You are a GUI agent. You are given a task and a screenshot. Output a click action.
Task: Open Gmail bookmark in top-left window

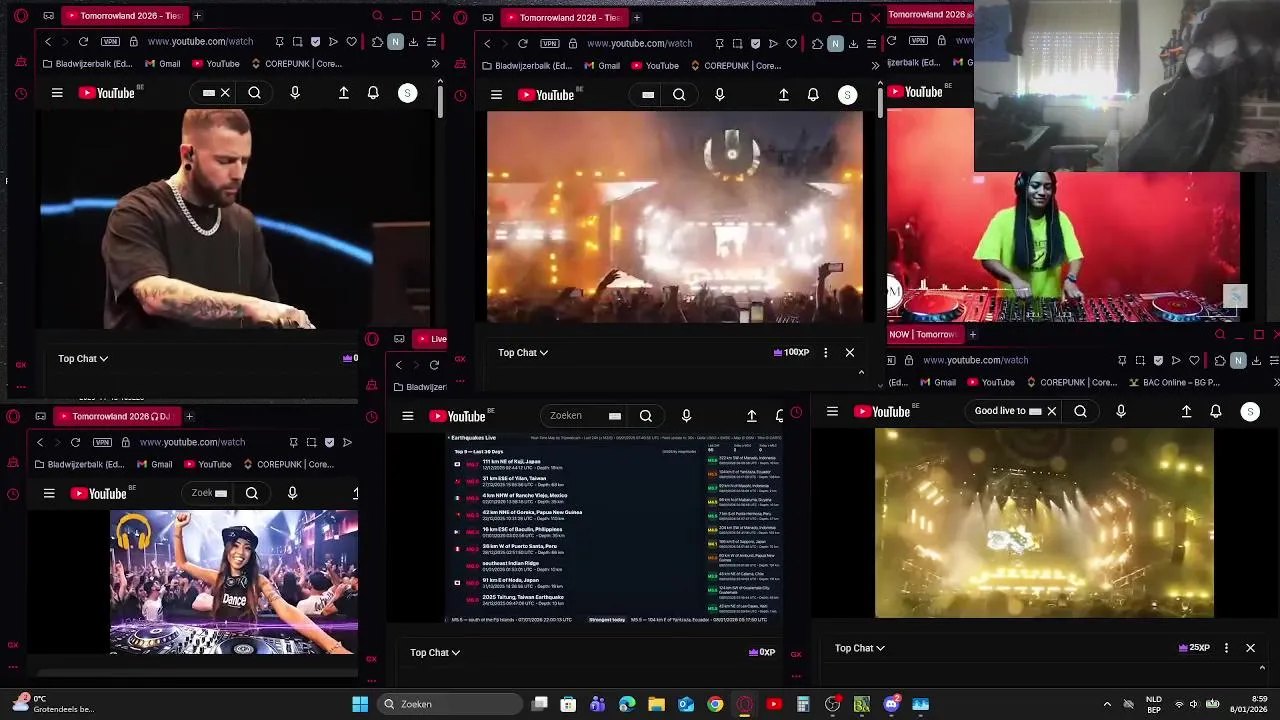click(162, 64)
